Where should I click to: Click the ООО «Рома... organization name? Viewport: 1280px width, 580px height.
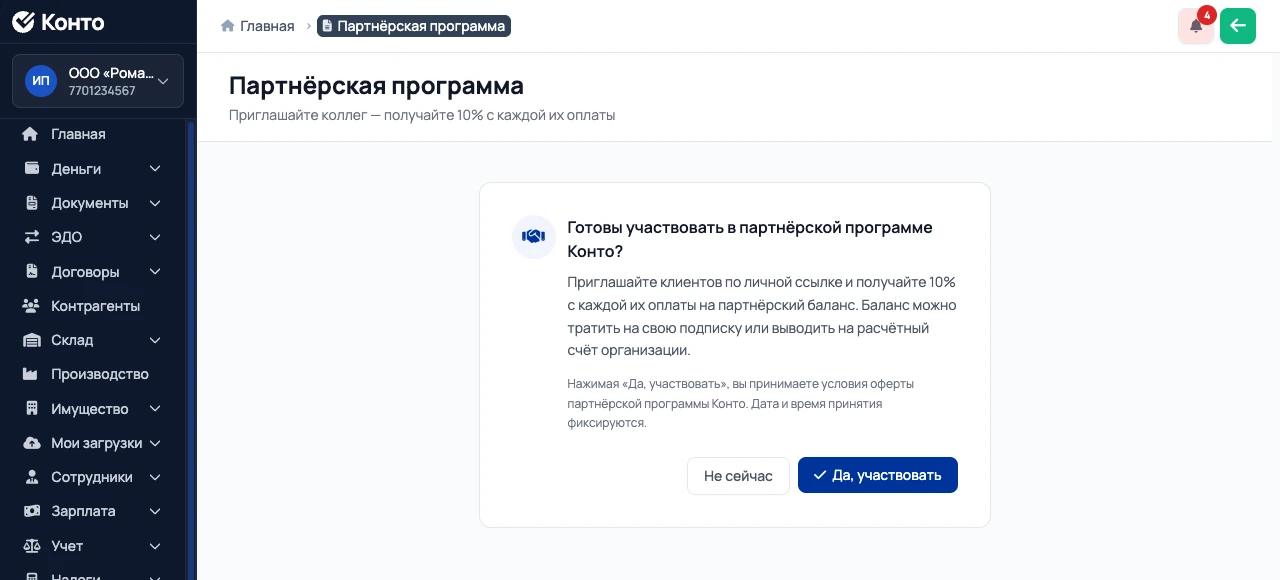point(111,73)
